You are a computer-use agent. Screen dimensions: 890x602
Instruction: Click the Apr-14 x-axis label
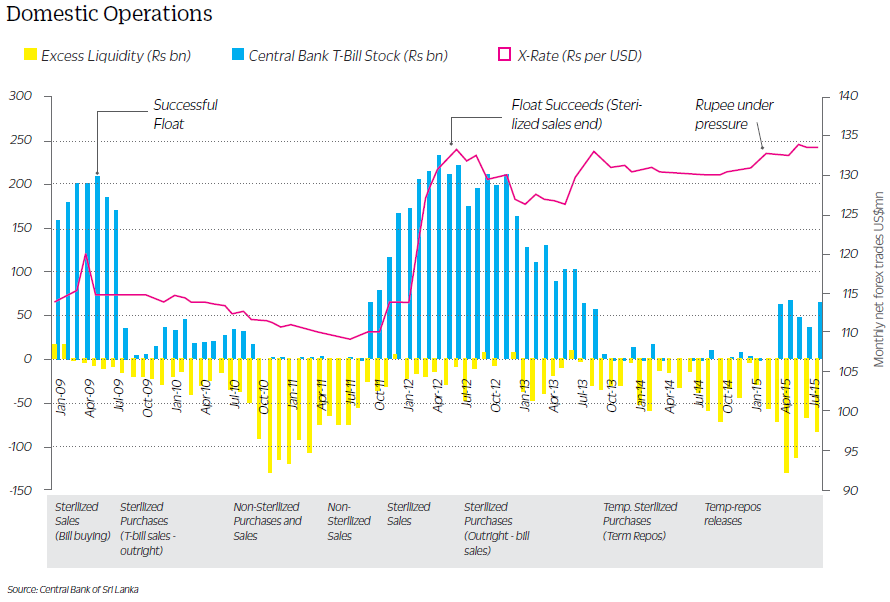coord(670,396)
